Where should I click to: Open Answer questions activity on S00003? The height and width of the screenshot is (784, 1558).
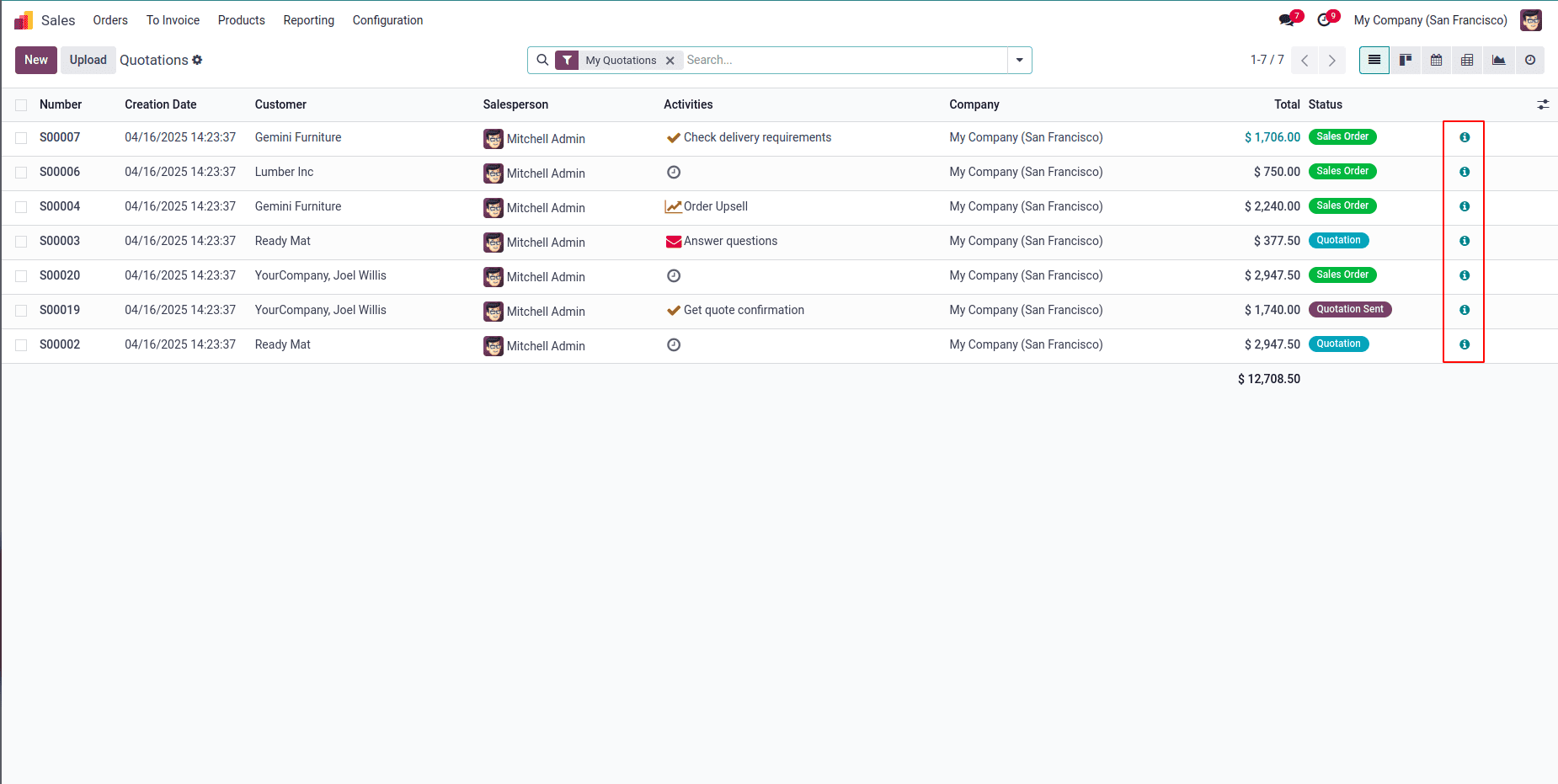[722, 241]
